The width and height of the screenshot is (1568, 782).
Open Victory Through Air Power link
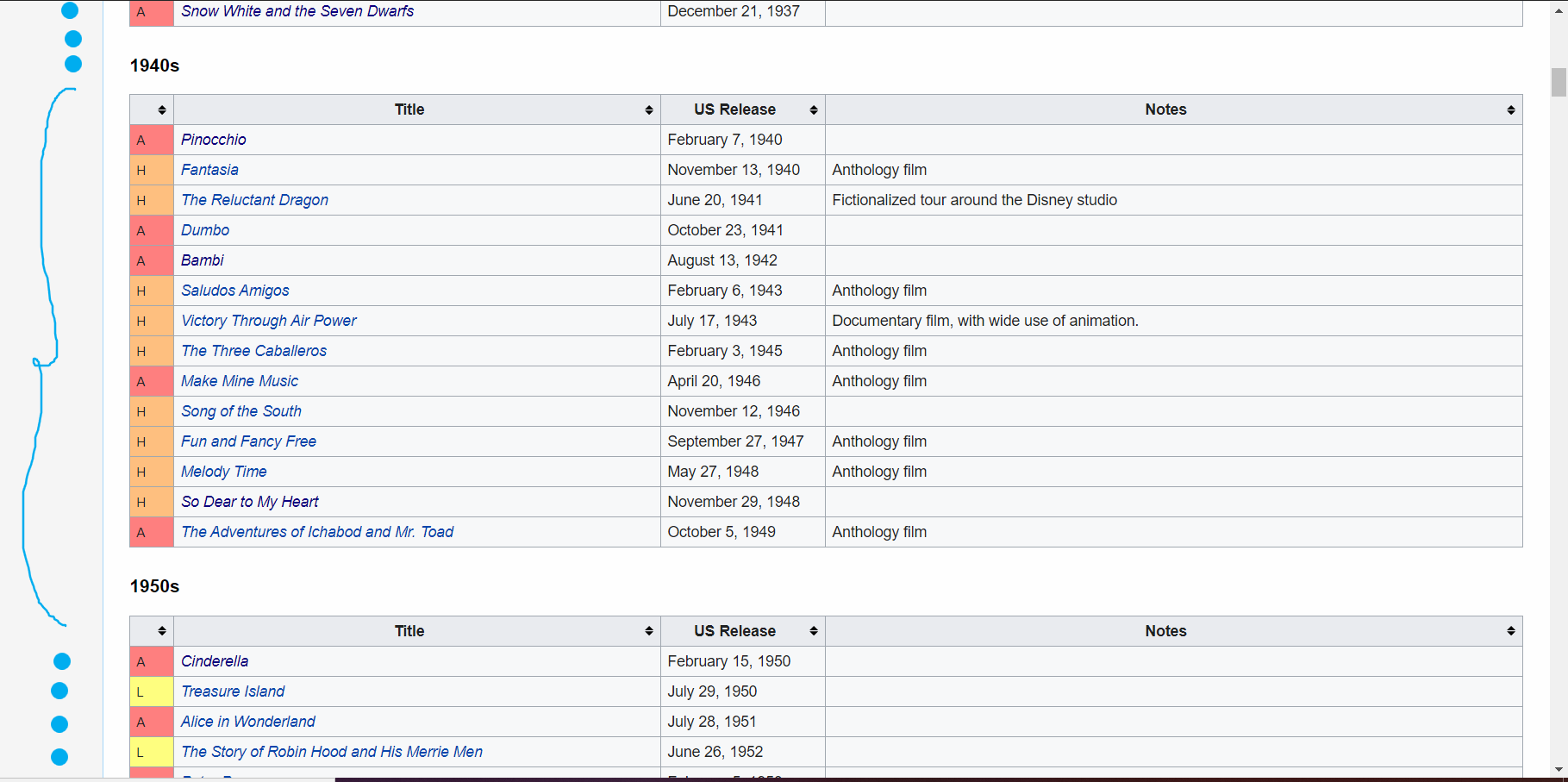click(x=269, y=321)
